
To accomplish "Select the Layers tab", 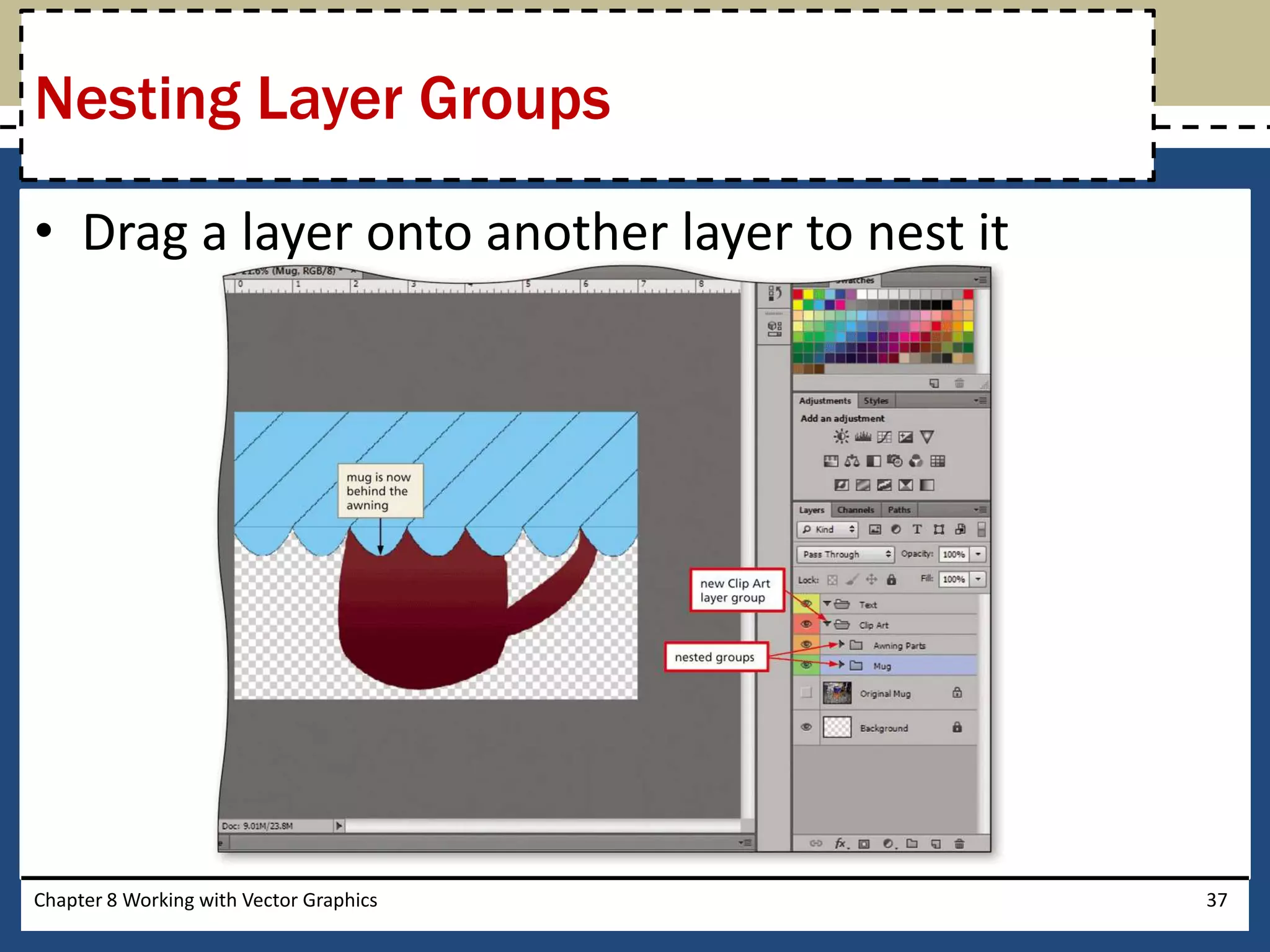I will (812, 509).
